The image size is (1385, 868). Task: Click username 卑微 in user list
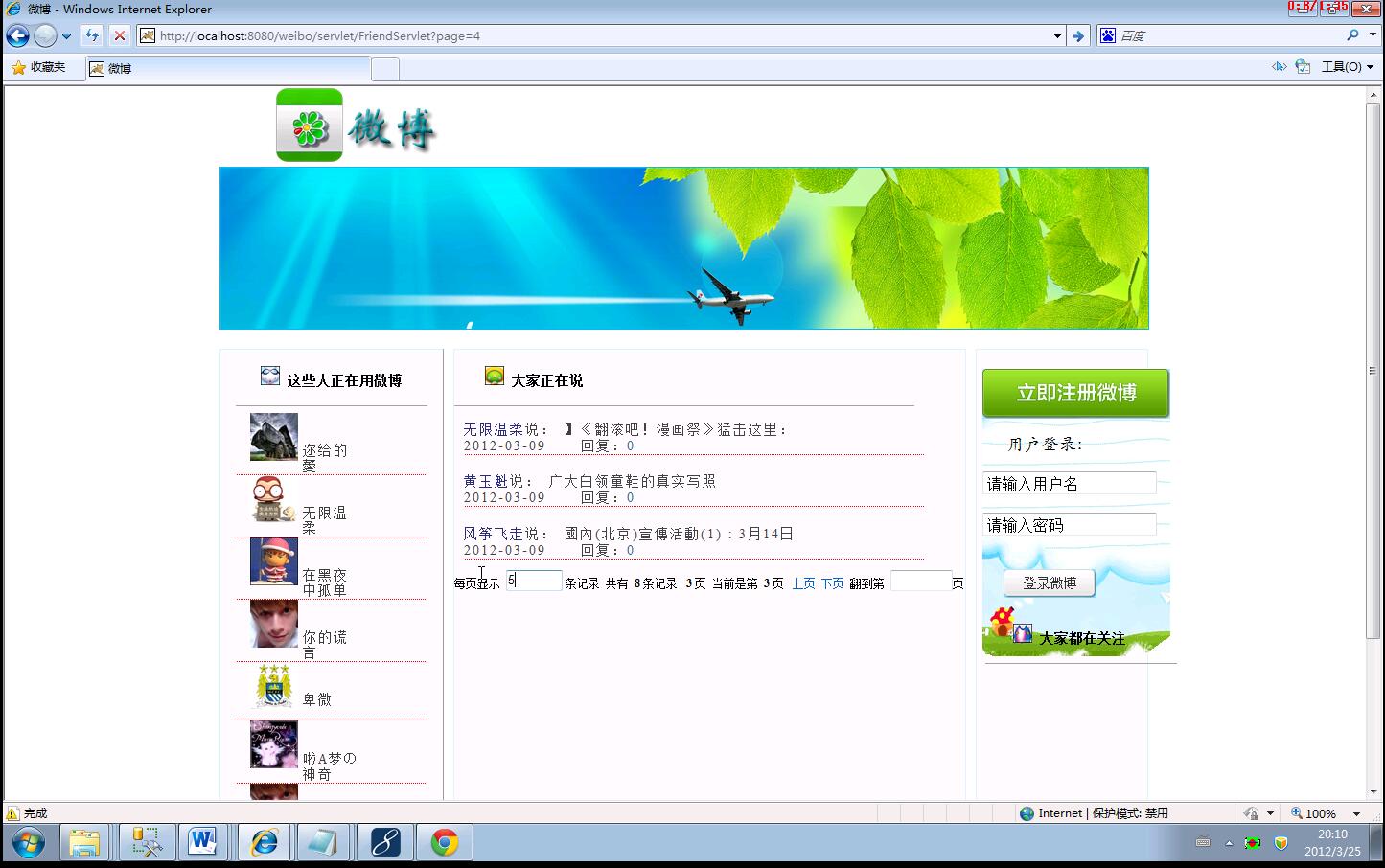click(317, 700)
